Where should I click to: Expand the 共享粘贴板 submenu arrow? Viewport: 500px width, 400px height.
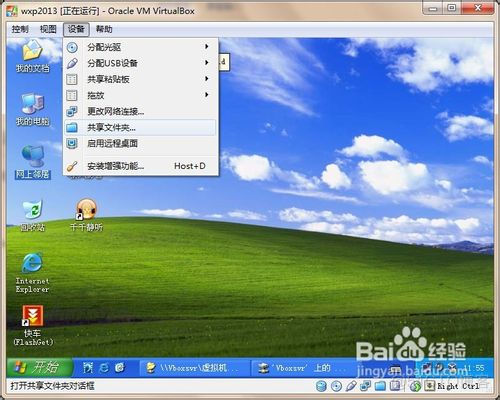point(207,79)
